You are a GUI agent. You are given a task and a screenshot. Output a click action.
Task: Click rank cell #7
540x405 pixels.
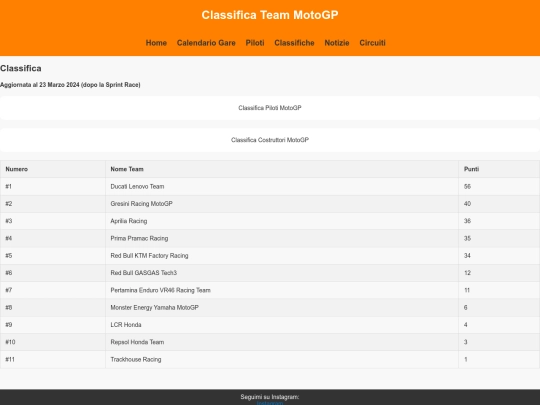coord(53,290)
